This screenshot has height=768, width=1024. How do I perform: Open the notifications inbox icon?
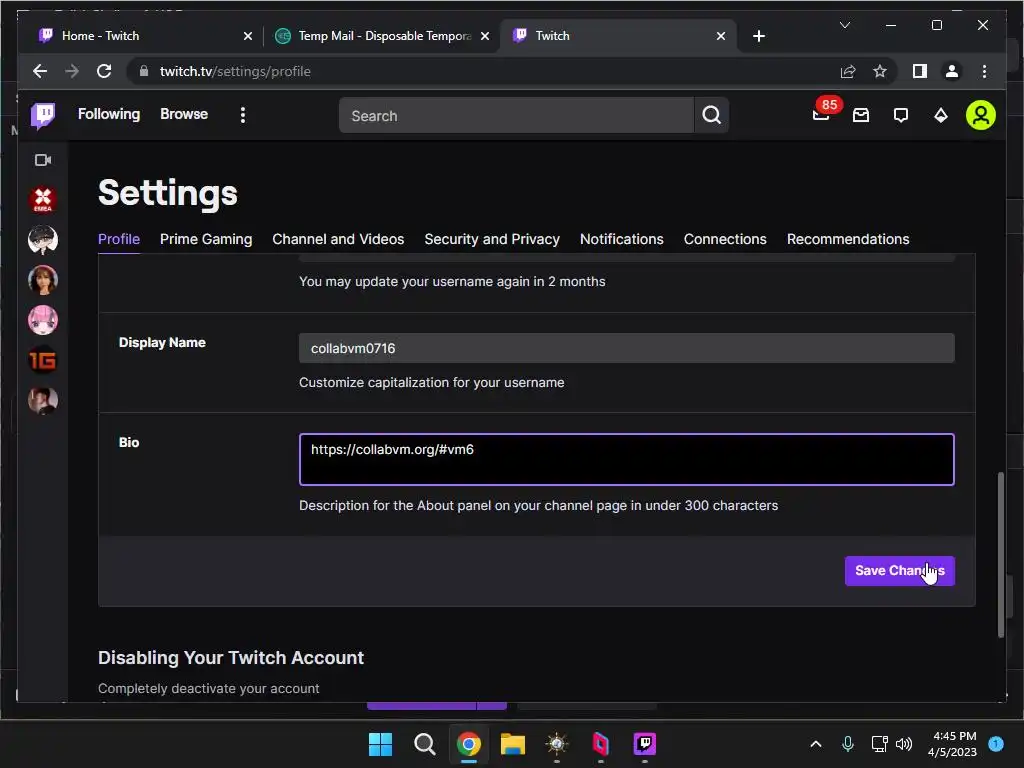(x=861, y=115)
